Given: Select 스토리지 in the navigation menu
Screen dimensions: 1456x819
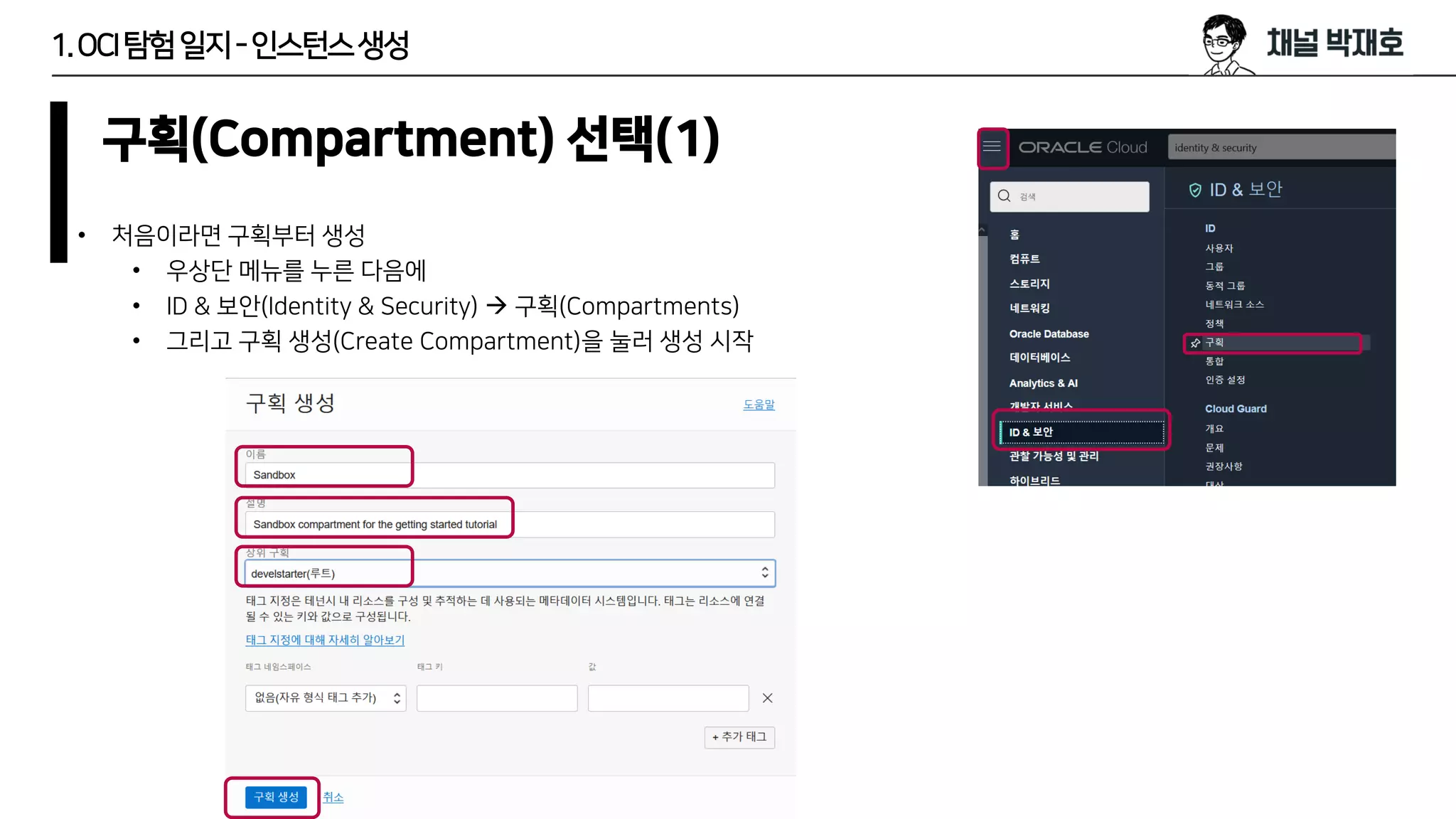Looking at the screenshot, I should click(1029, 284).
